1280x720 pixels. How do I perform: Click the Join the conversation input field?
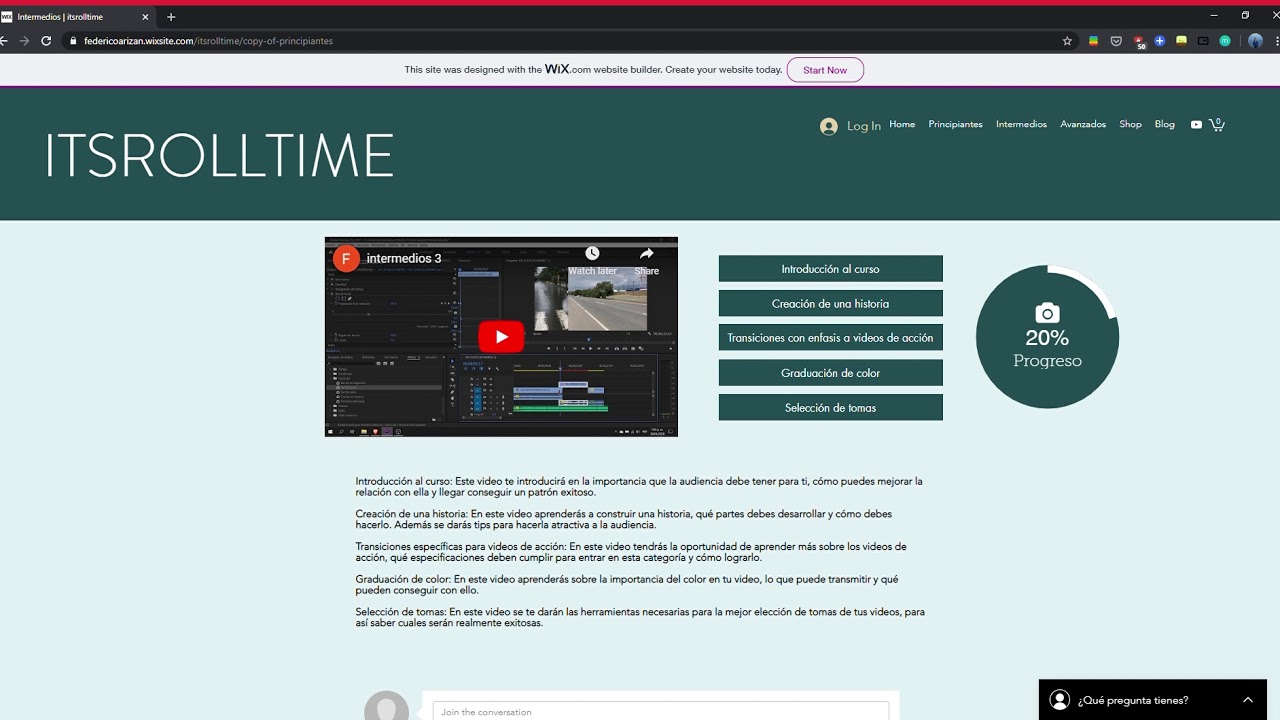pyautogui.click(x=661, y=711)
